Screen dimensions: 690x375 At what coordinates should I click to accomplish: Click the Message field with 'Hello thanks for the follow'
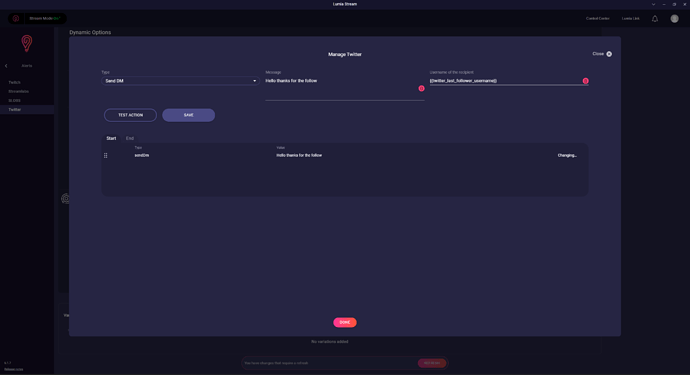(345, 89)
